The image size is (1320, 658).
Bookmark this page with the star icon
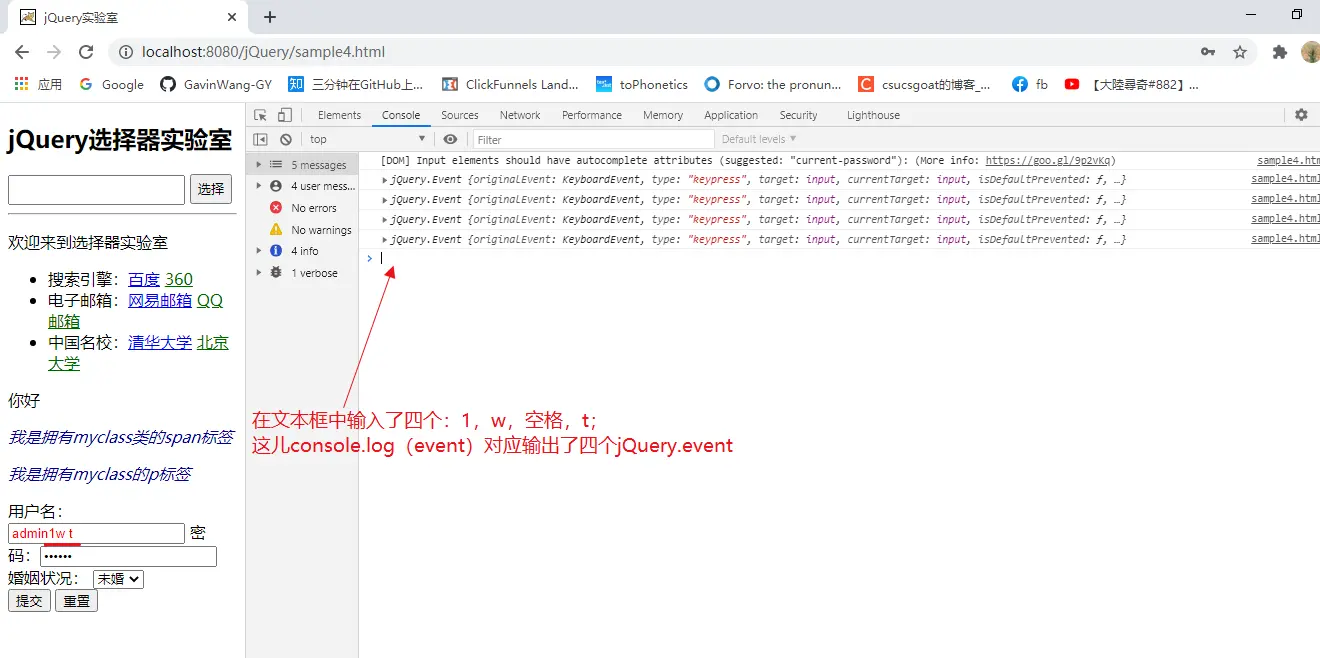(1240, 52)
